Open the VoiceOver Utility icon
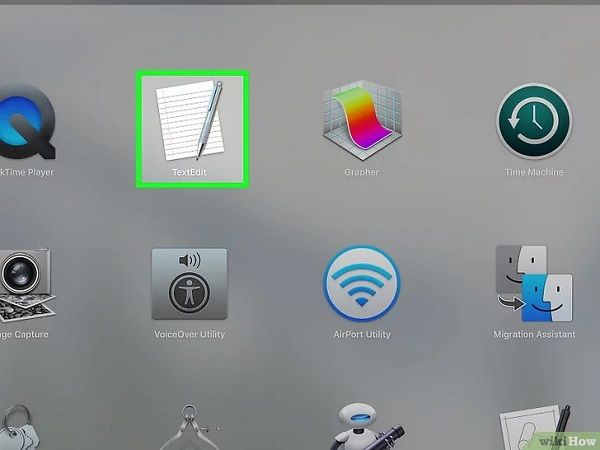 pos(189,283)
